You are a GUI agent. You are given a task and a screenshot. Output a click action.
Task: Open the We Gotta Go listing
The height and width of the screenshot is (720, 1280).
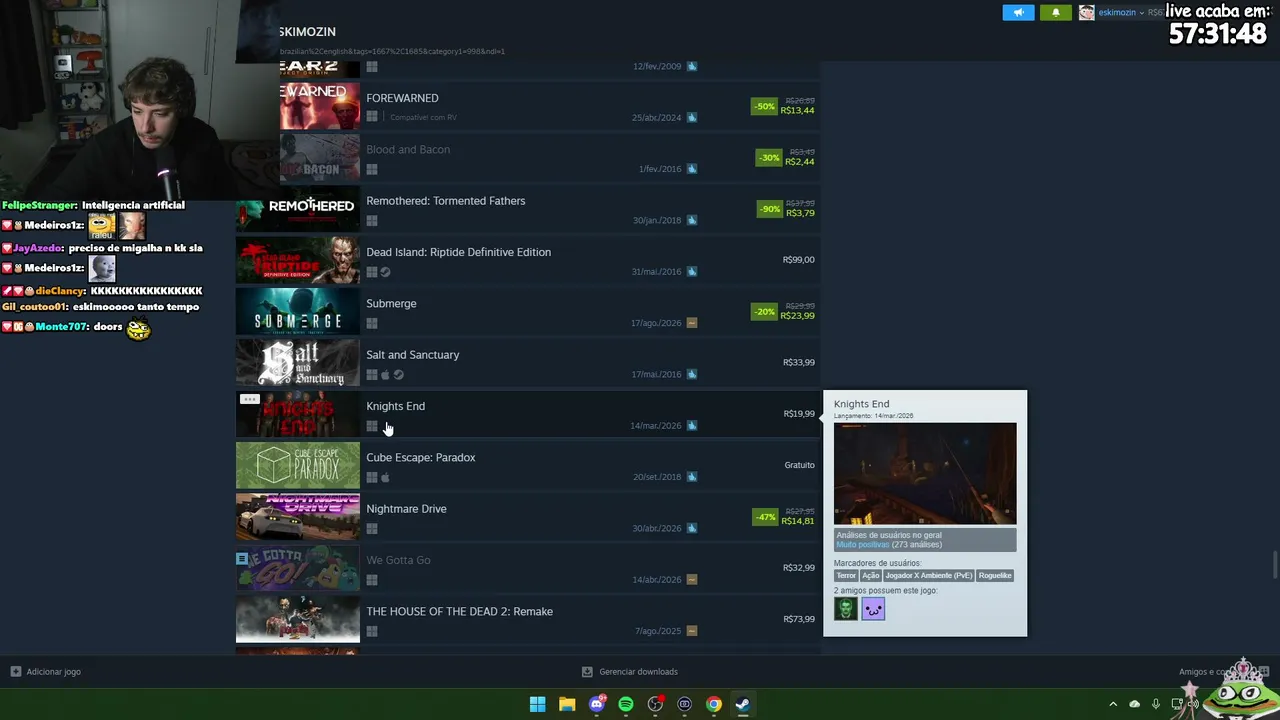coord(398,560)
